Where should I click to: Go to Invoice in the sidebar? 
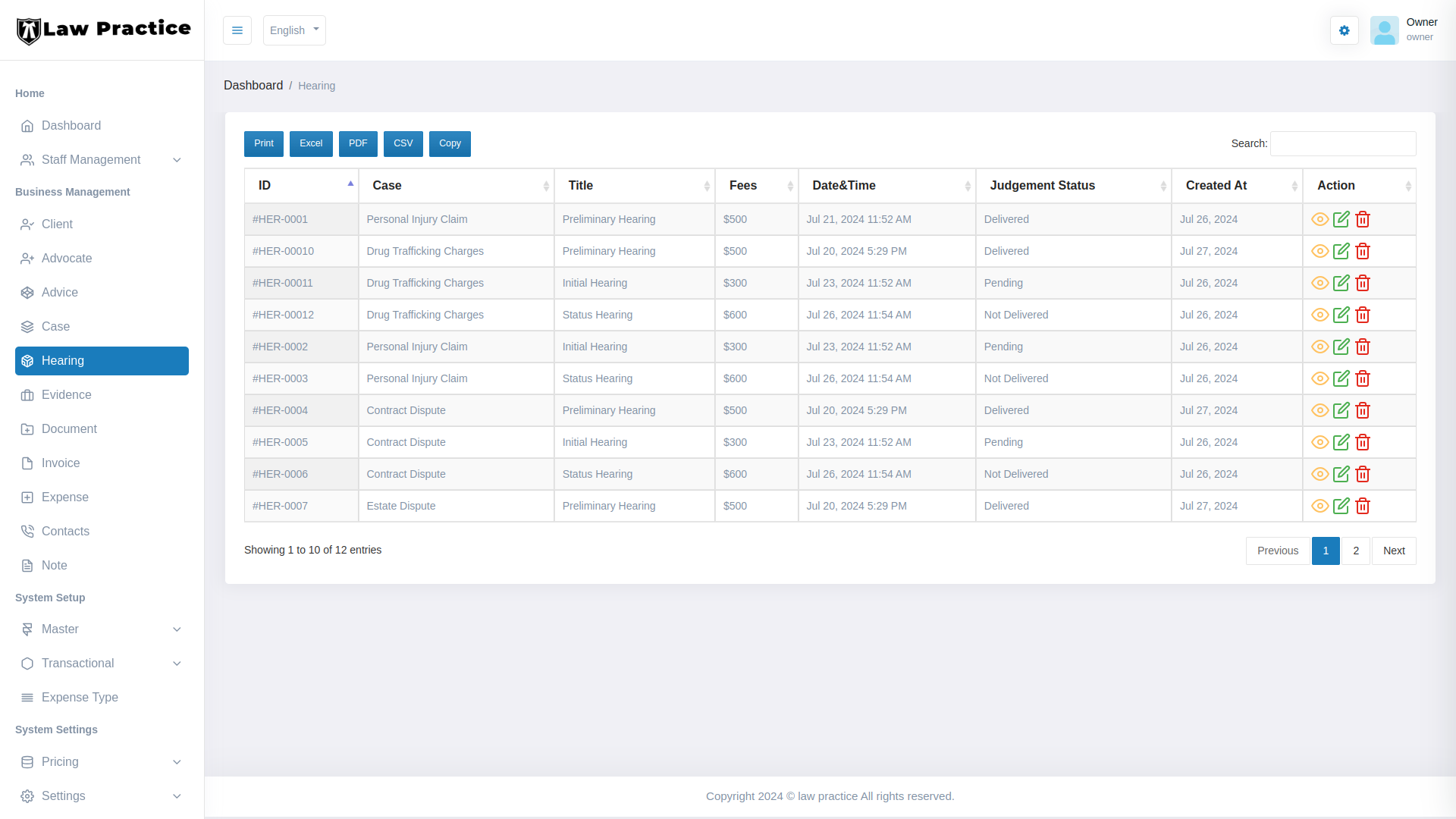[60, 463]
